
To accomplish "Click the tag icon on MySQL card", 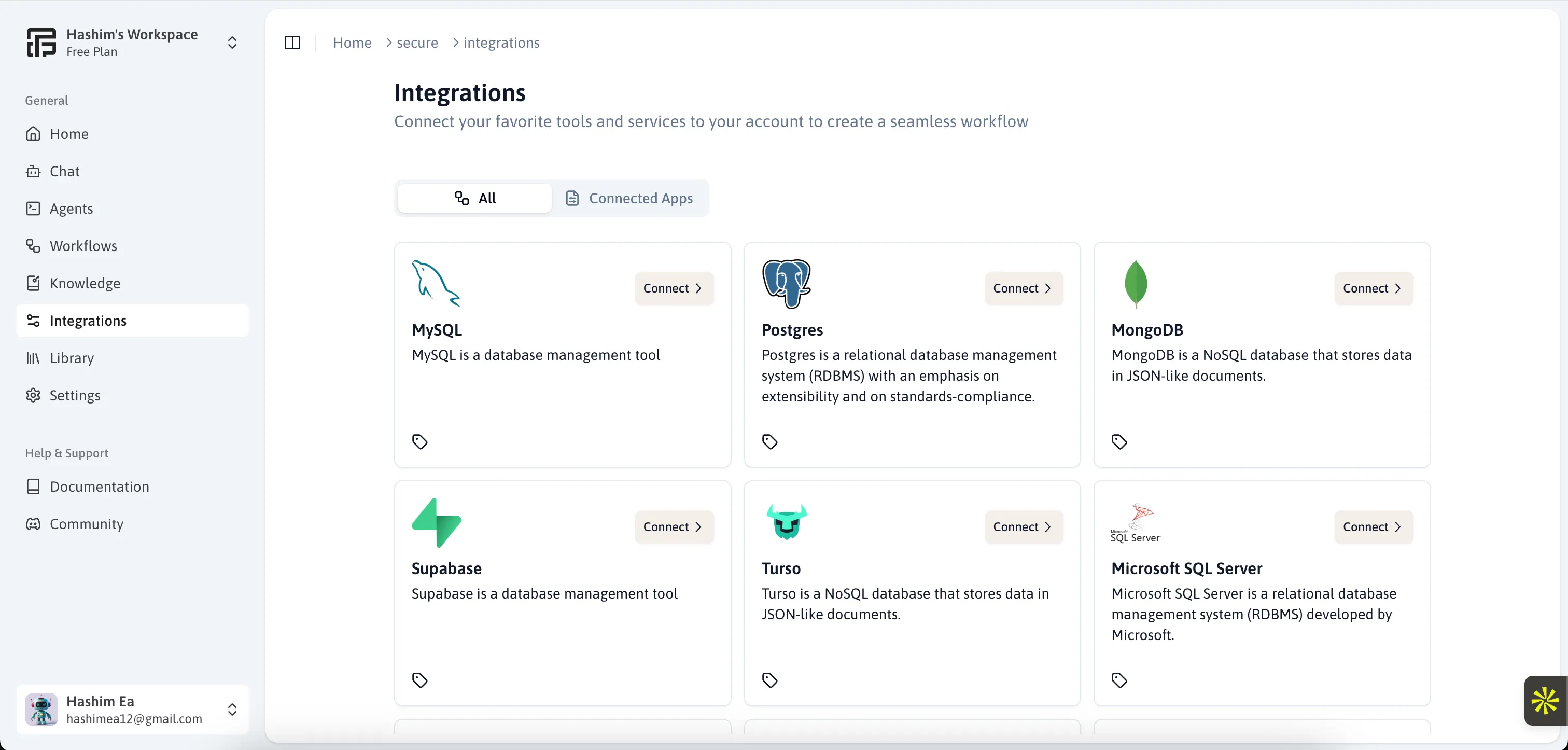I will pyautogui.click(x=420, y=441).
